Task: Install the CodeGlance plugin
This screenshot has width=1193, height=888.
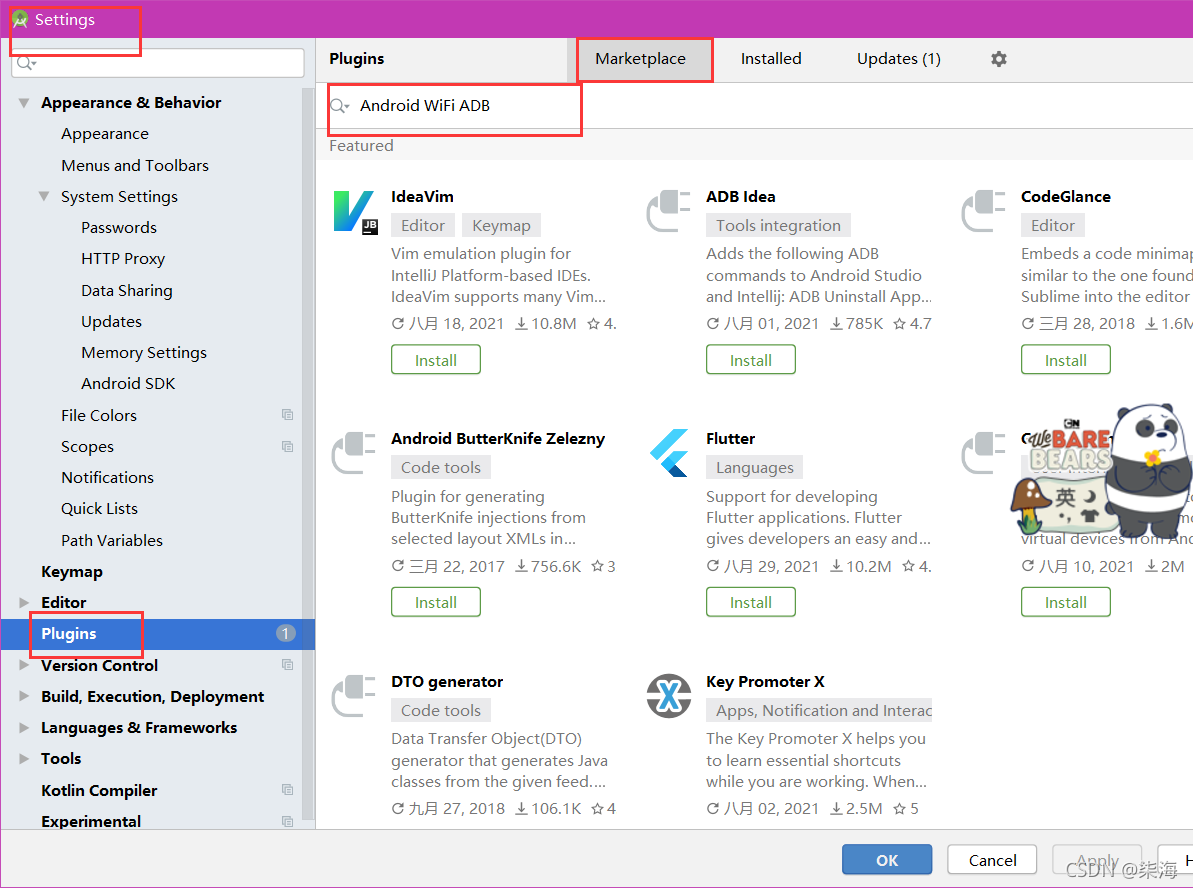Action: [1066, 360]
